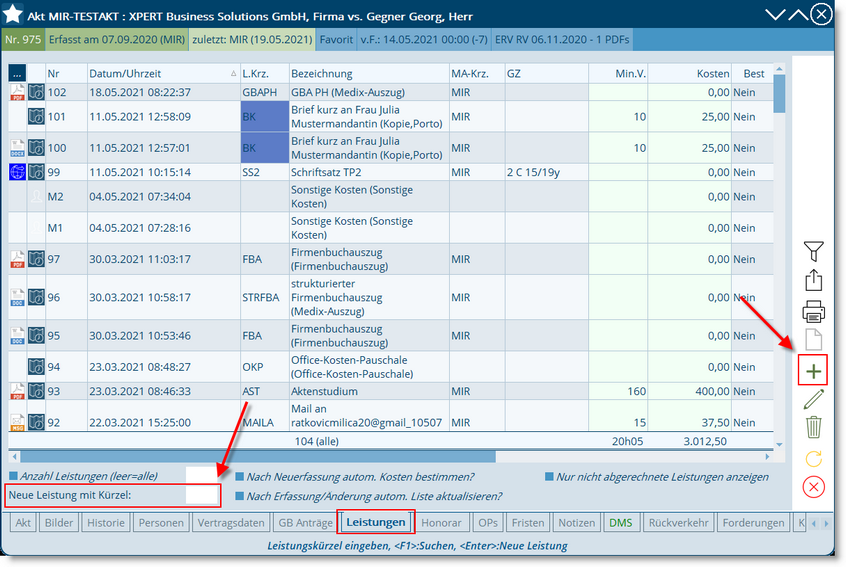Collapse window with down chevron in title bar
The height and width of the screenshot is (567, 846).
point(775,15)
